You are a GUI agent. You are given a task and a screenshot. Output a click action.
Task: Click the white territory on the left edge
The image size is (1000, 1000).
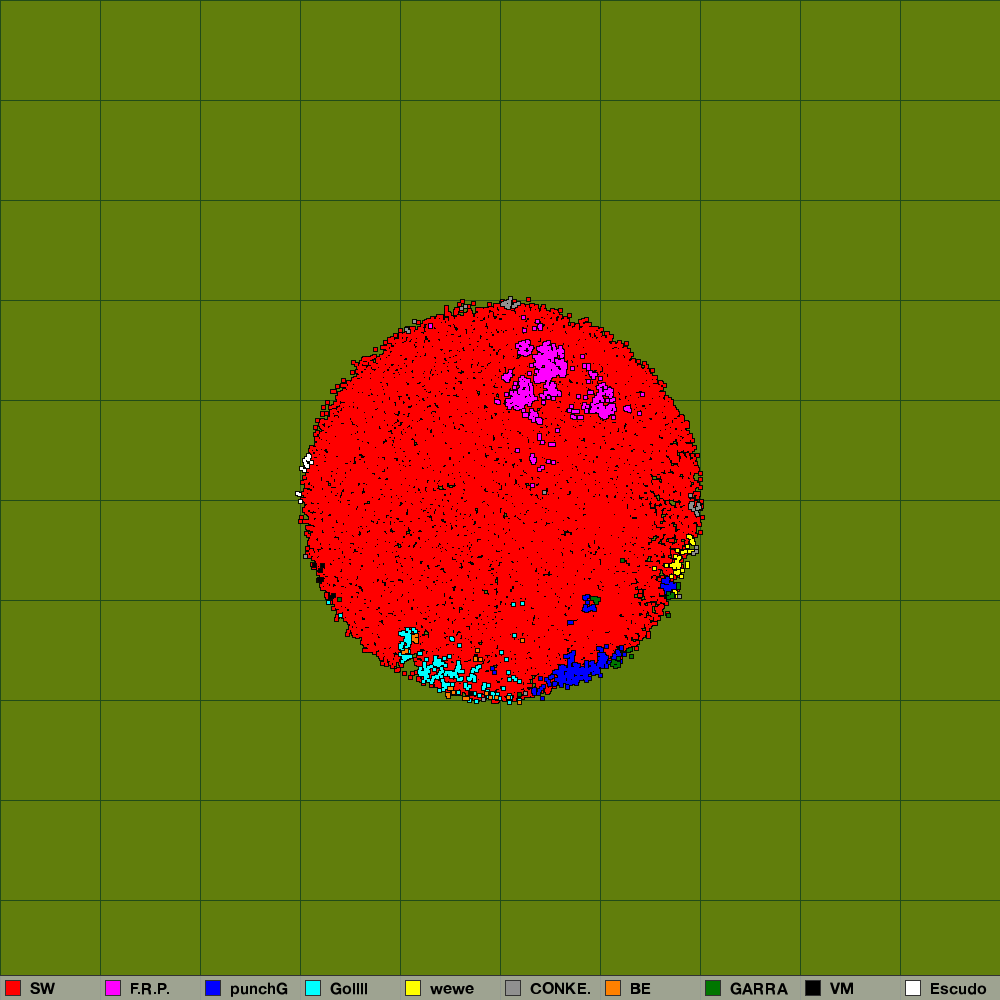click(307, 462)
